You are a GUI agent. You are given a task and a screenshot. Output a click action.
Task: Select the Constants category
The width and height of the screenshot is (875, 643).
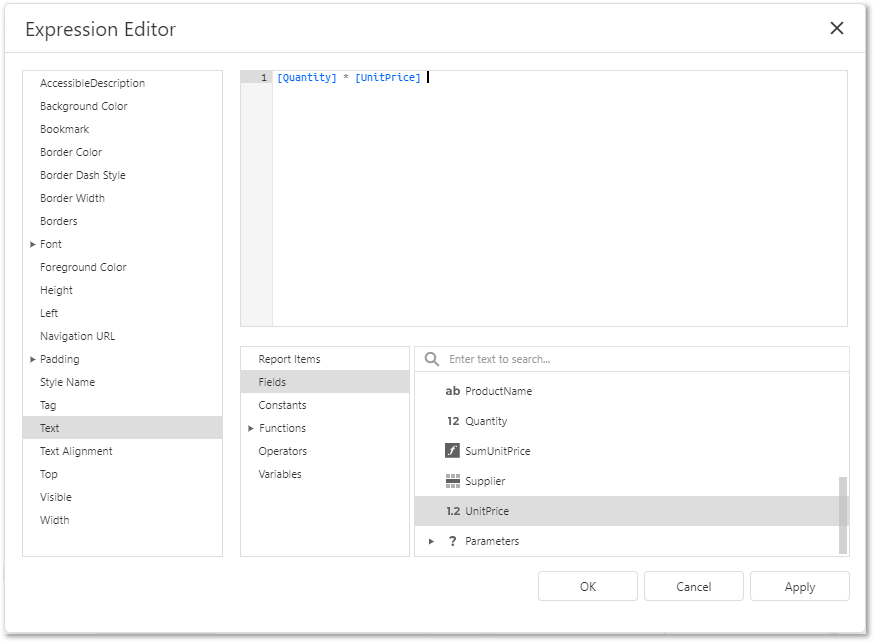coord(282,405)
